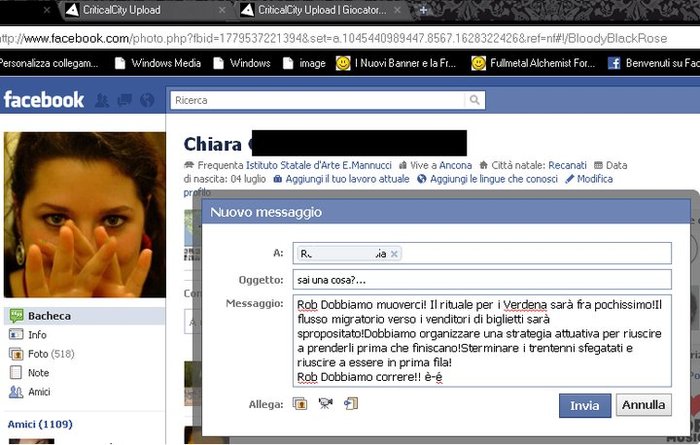Open Amici (1109) friends list link
700x445 pixels.
[x=40, y=424]
